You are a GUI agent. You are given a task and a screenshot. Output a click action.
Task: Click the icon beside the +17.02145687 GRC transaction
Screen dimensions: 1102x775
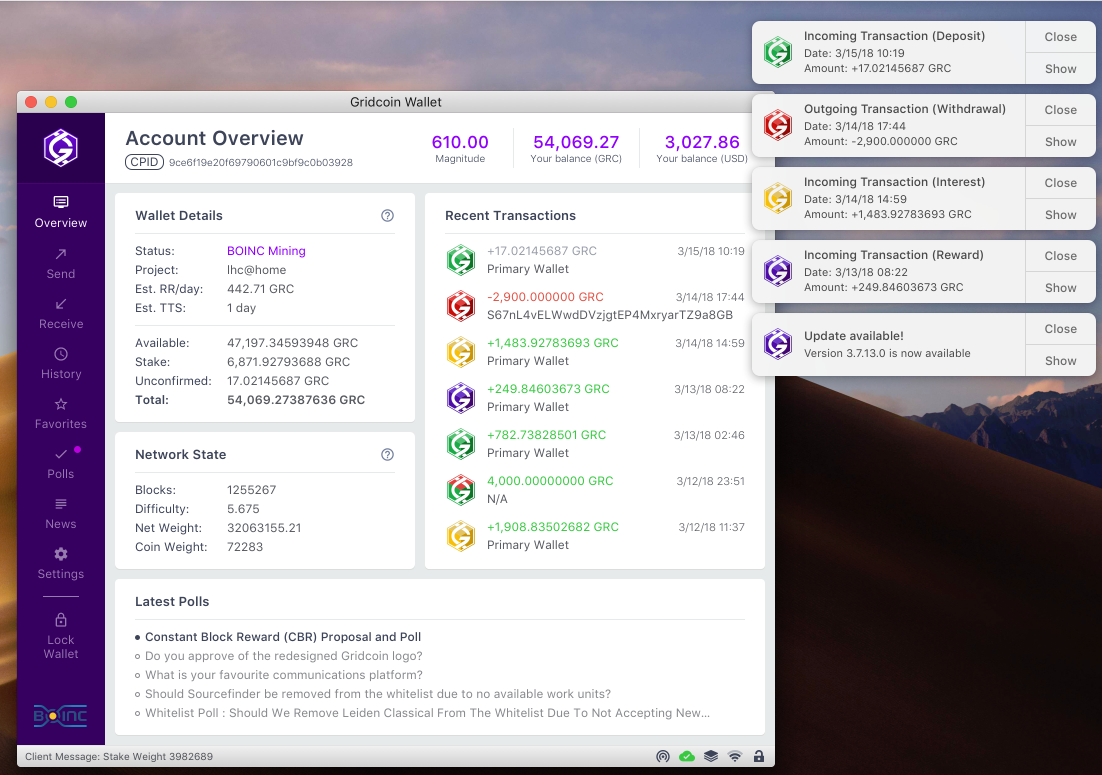[x=461, y=260]
